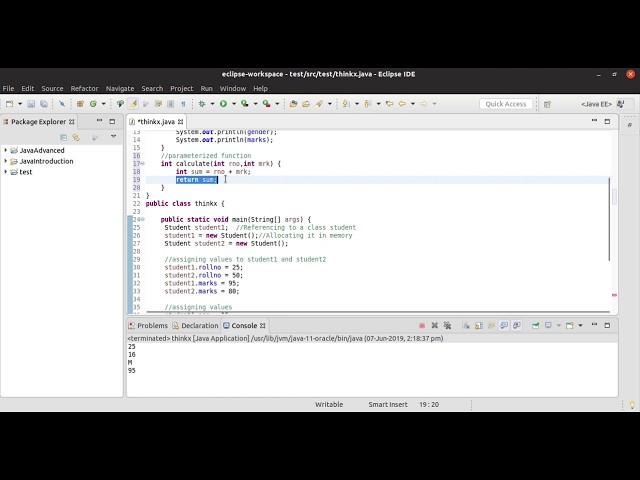Toggle Word Wrap in Console toolbar

pyautogui.click(x=491, y=325)
